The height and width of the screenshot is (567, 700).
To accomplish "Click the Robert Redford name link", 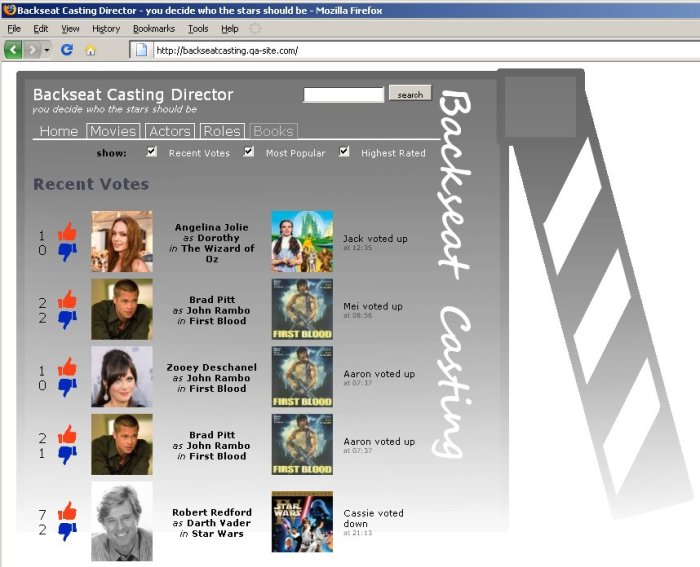I will pyautogui.click(x=212, y=513).
